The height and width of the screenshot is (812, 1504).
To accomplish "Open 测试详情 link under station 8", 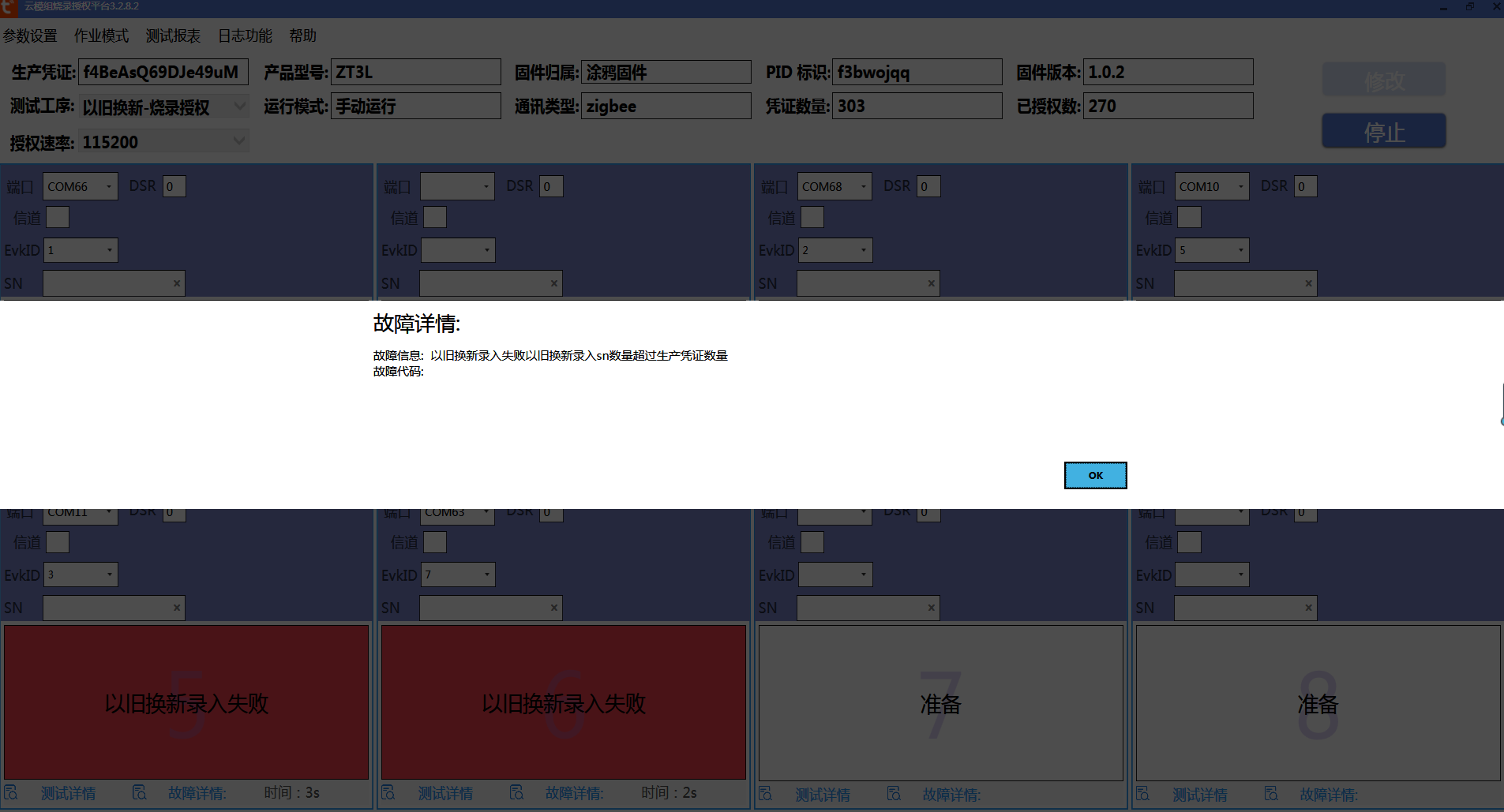I will [1200, 795].
